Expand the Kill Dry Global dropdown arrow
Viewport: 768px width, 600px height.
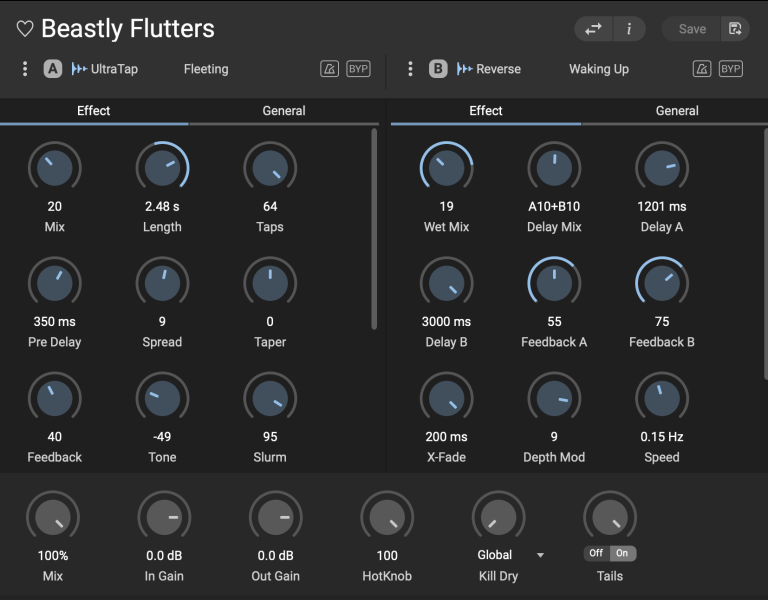click(540, 555)
